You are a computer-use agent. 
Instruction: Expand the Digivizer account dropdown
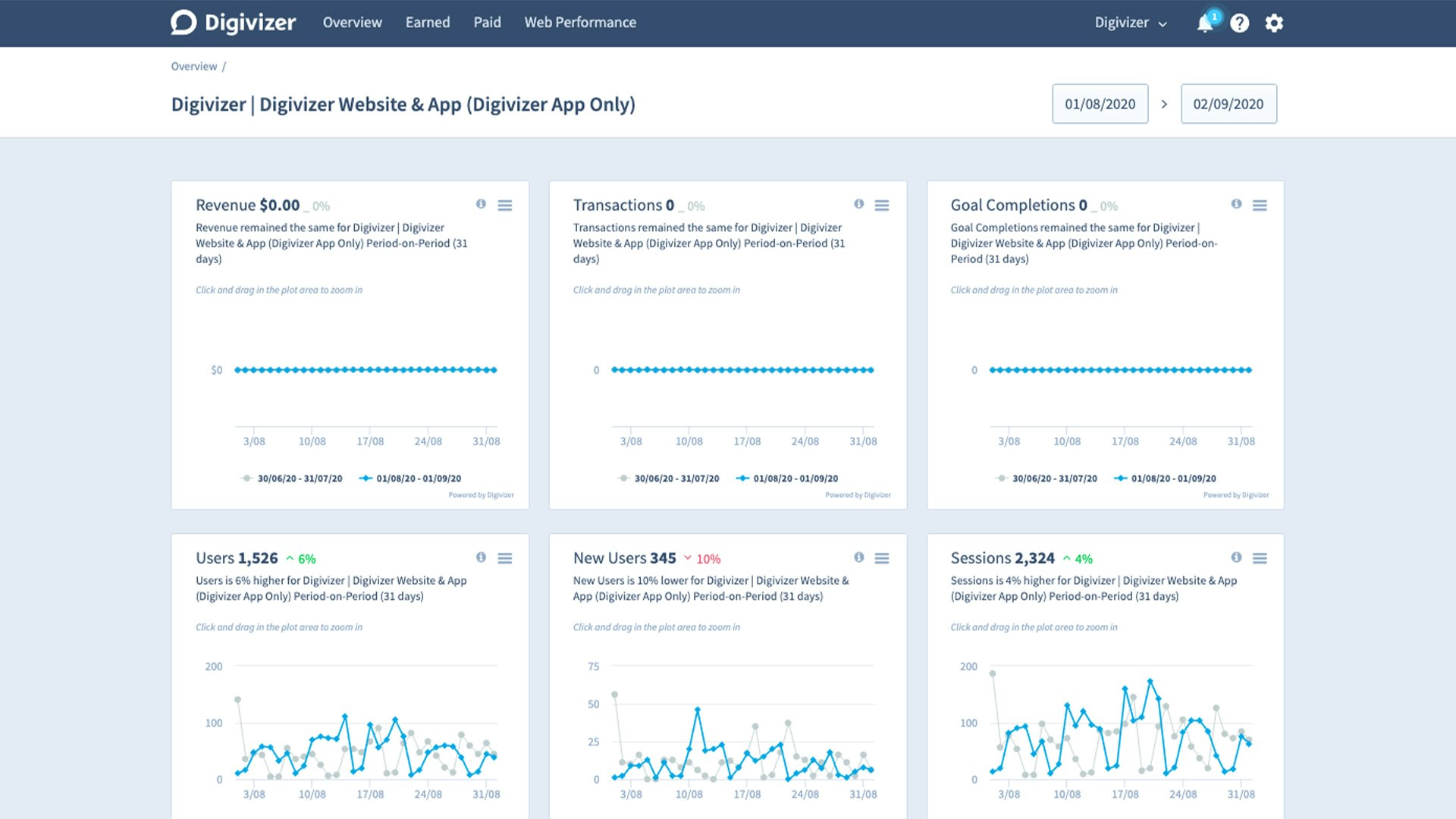pos(1130,23)
